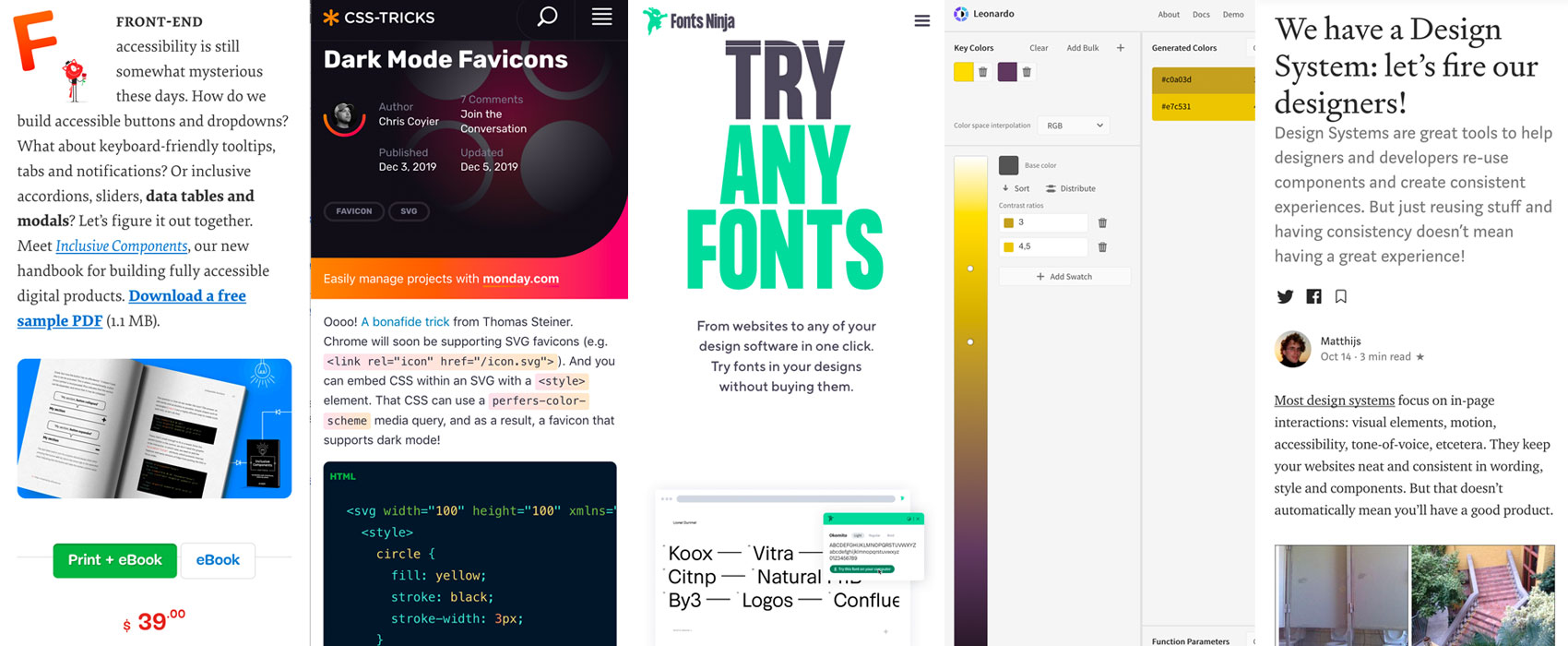Open the Fonts Ninja hamburger menu

pyautogui.click(x=921, y=21)
